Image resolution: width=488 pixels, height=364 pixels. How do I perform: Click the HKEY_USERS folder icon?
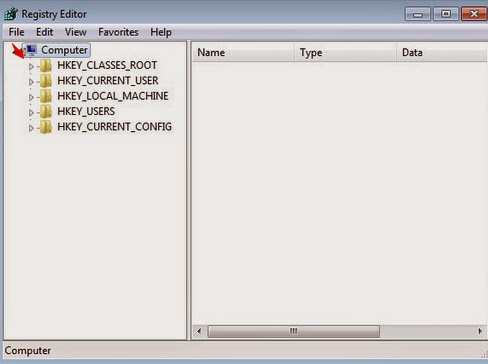(46, 112)
